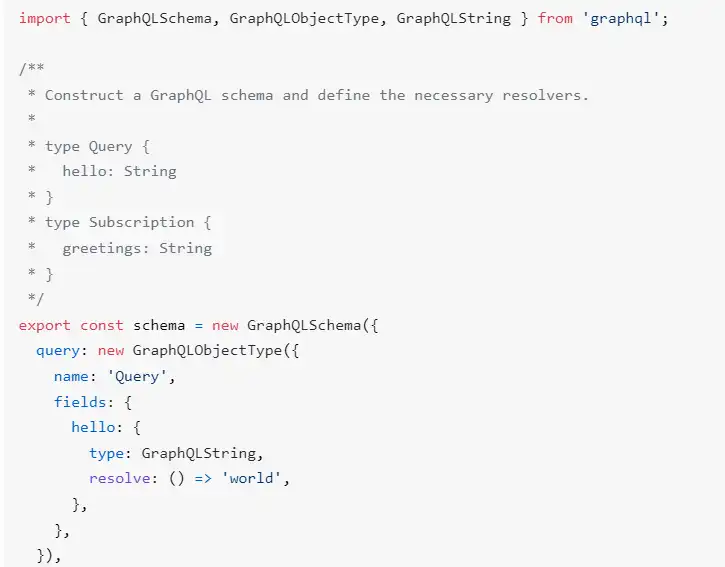Click the 'query' property key
The height and width of the screenshot is (567, 725).
(x=58, y=351)
